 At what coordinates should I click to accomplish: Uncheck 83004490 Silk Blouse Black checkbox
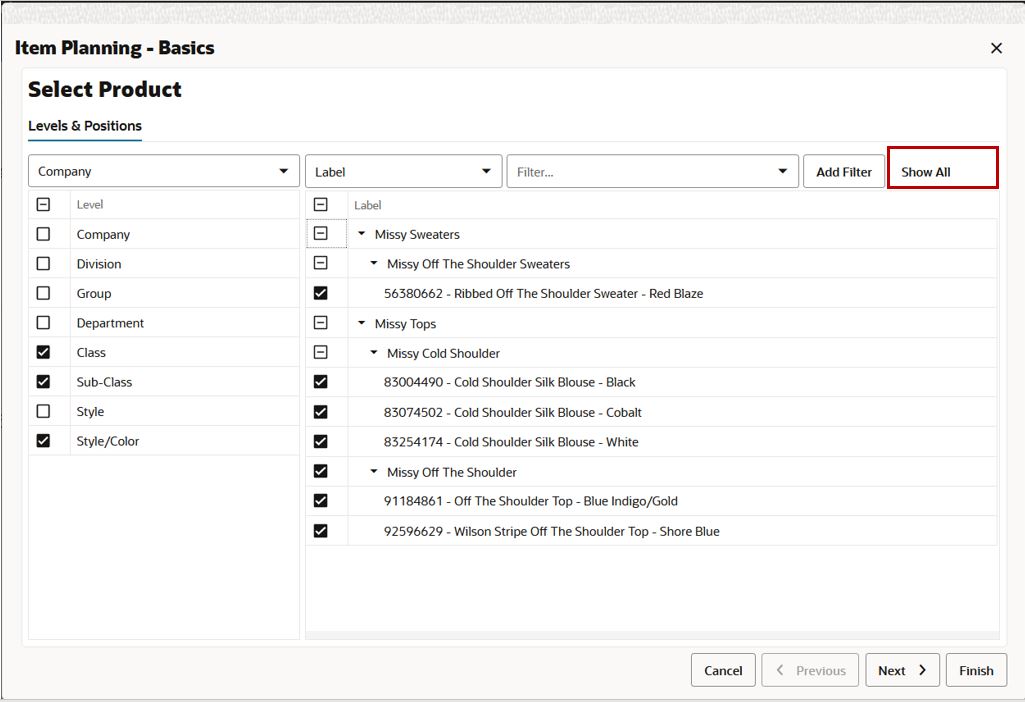point(320,382)
